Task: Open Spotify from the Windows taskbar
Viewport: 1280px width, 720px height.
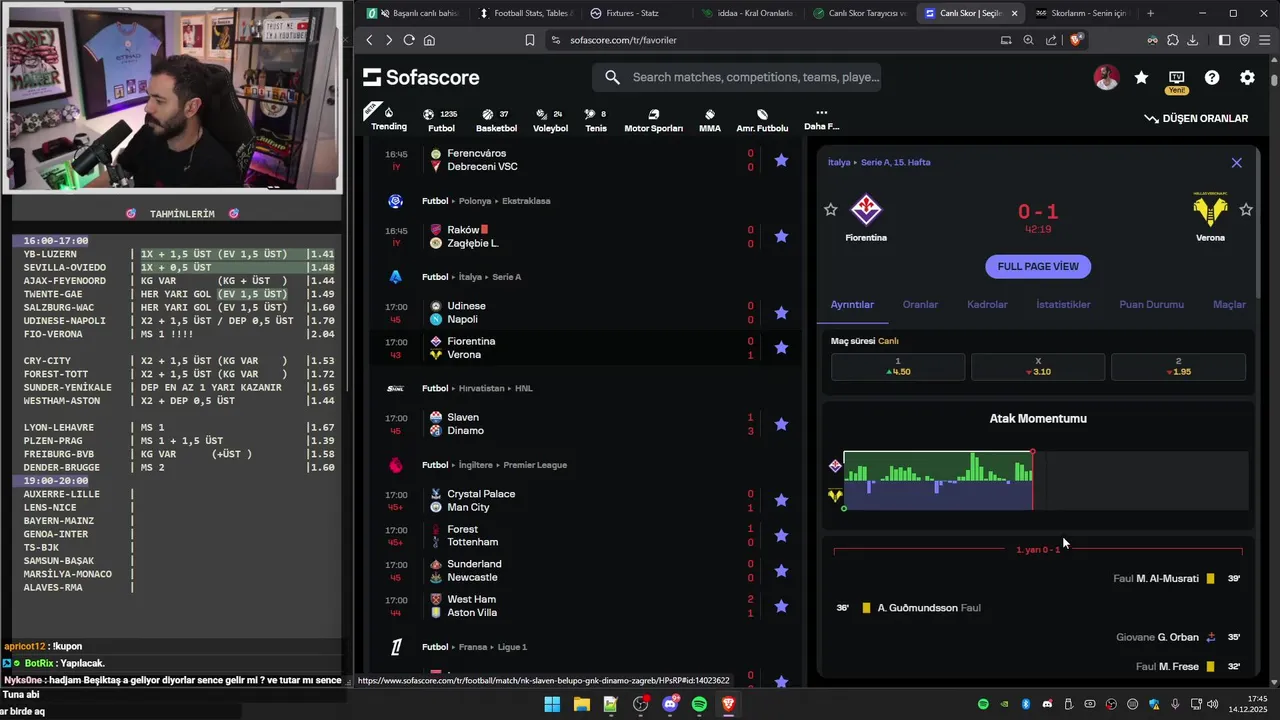Action: pyautogui.click(x=699, y=705)
